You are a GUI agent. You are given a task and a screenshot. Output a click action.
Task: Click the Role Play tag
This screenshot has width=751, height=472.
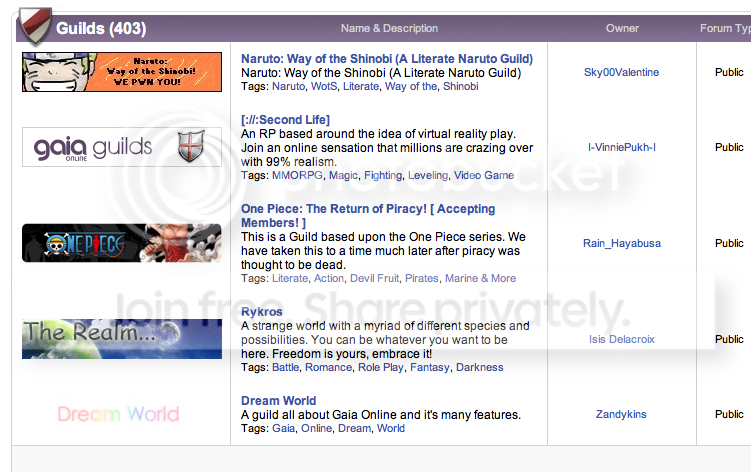(381, 368)
